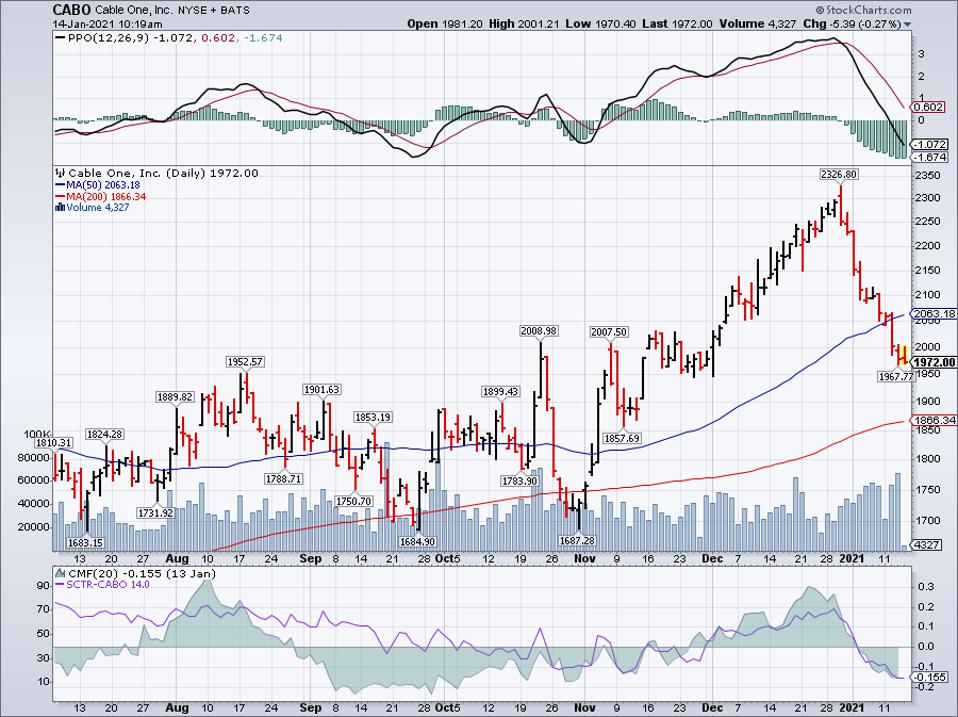Click the 2021 label on main chart axis
Viewport: 958px width, 717px height.
(852, 559)
